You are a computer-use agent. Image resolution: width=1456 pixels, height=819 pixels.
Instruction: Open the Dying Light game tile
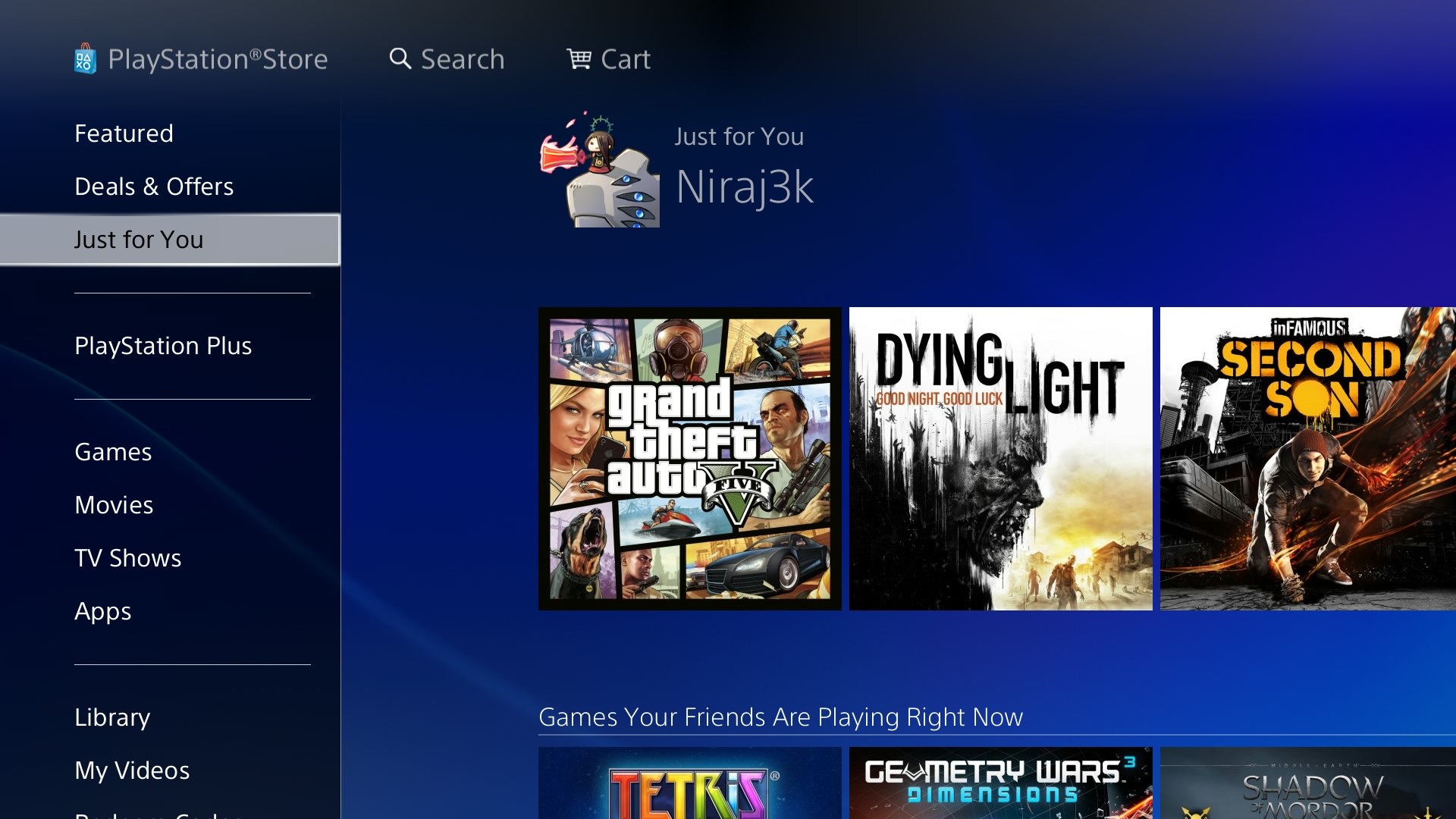pos(1000,459)
